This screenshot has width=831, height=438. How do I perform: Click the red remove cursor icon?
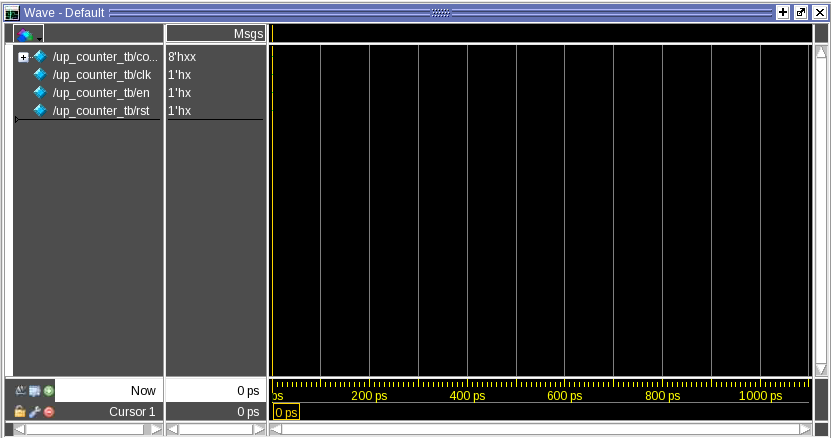49,411
